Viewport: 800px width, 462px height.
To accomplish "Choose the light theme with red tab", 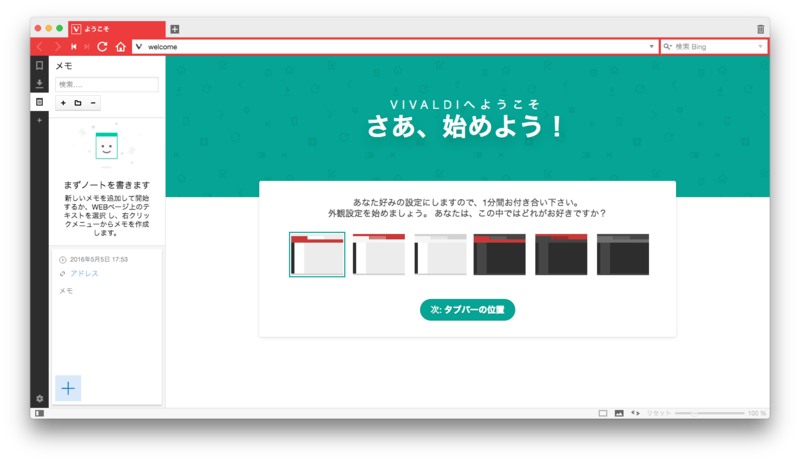I will [x=317, y=254].
